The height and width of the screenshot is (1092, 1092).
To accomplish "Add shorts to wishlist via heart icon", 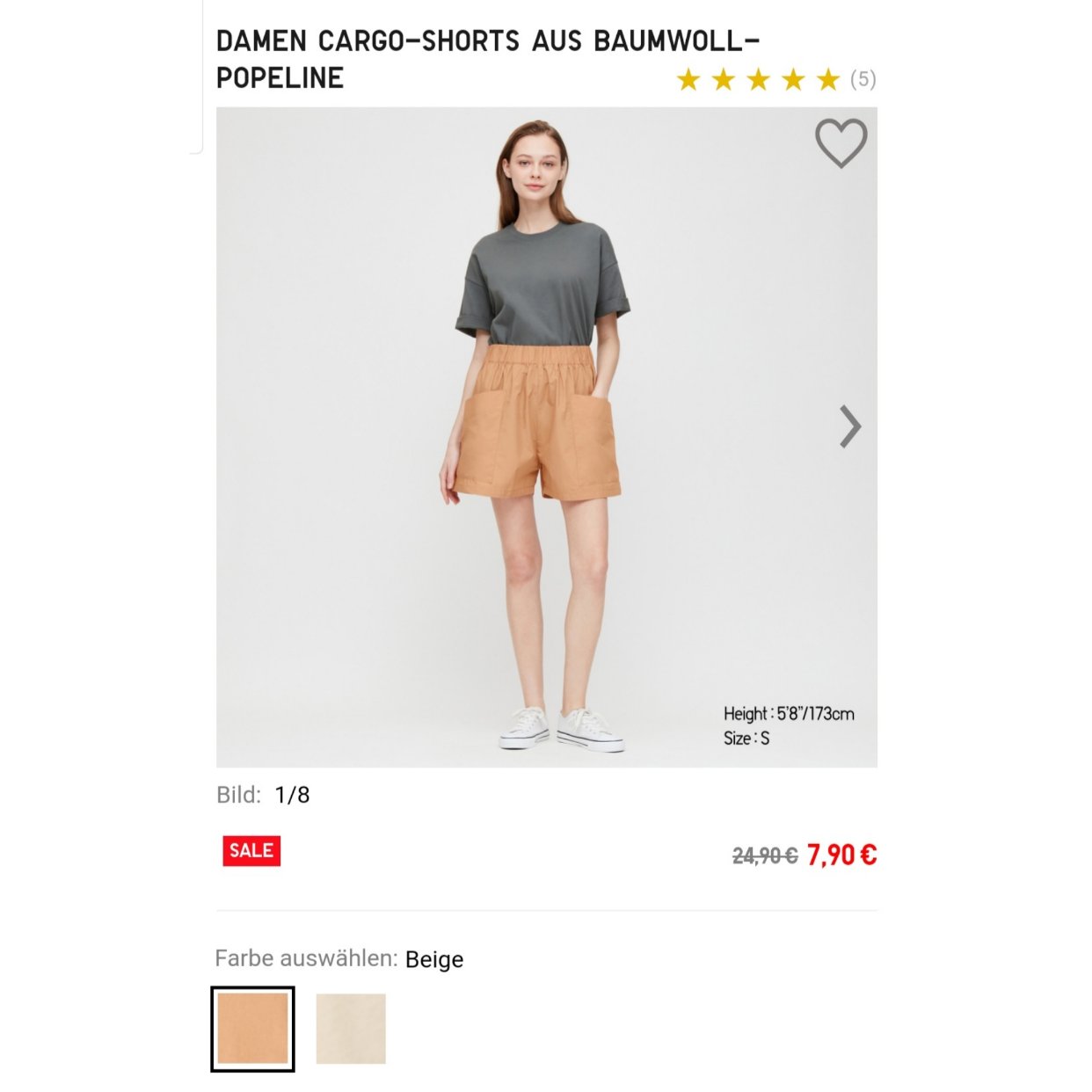I will (x=841, y=143).
